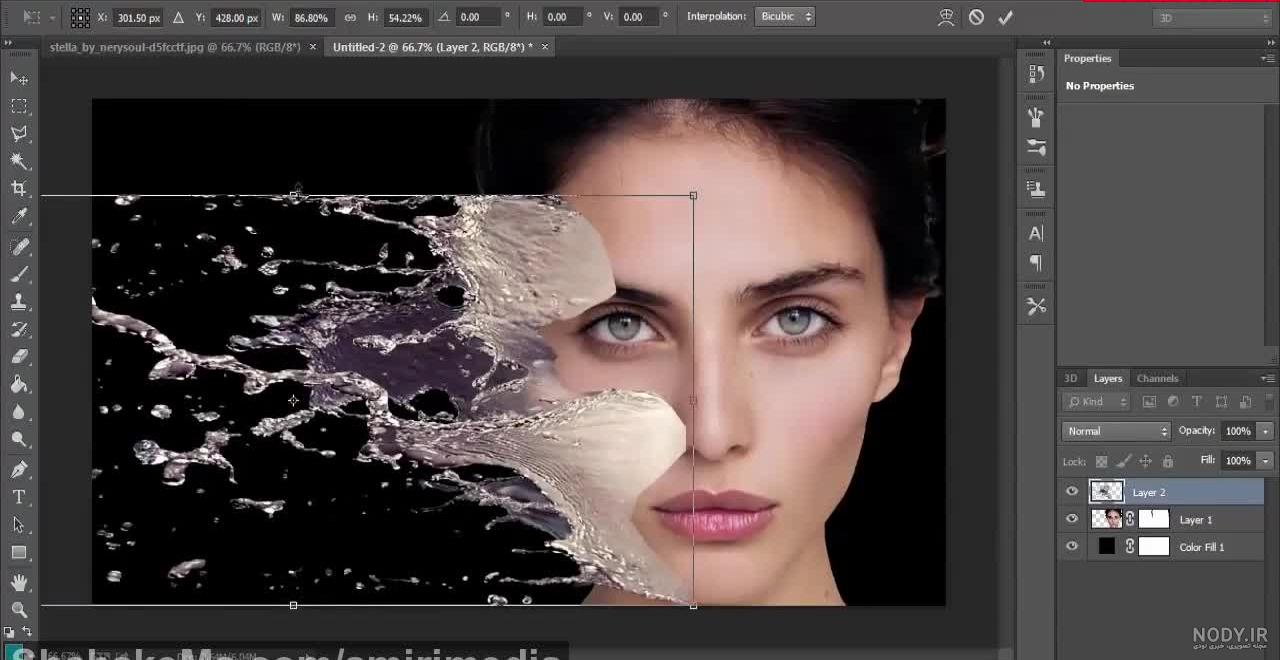Cancel the transform with the circle-slash icon

coord(976,17)
